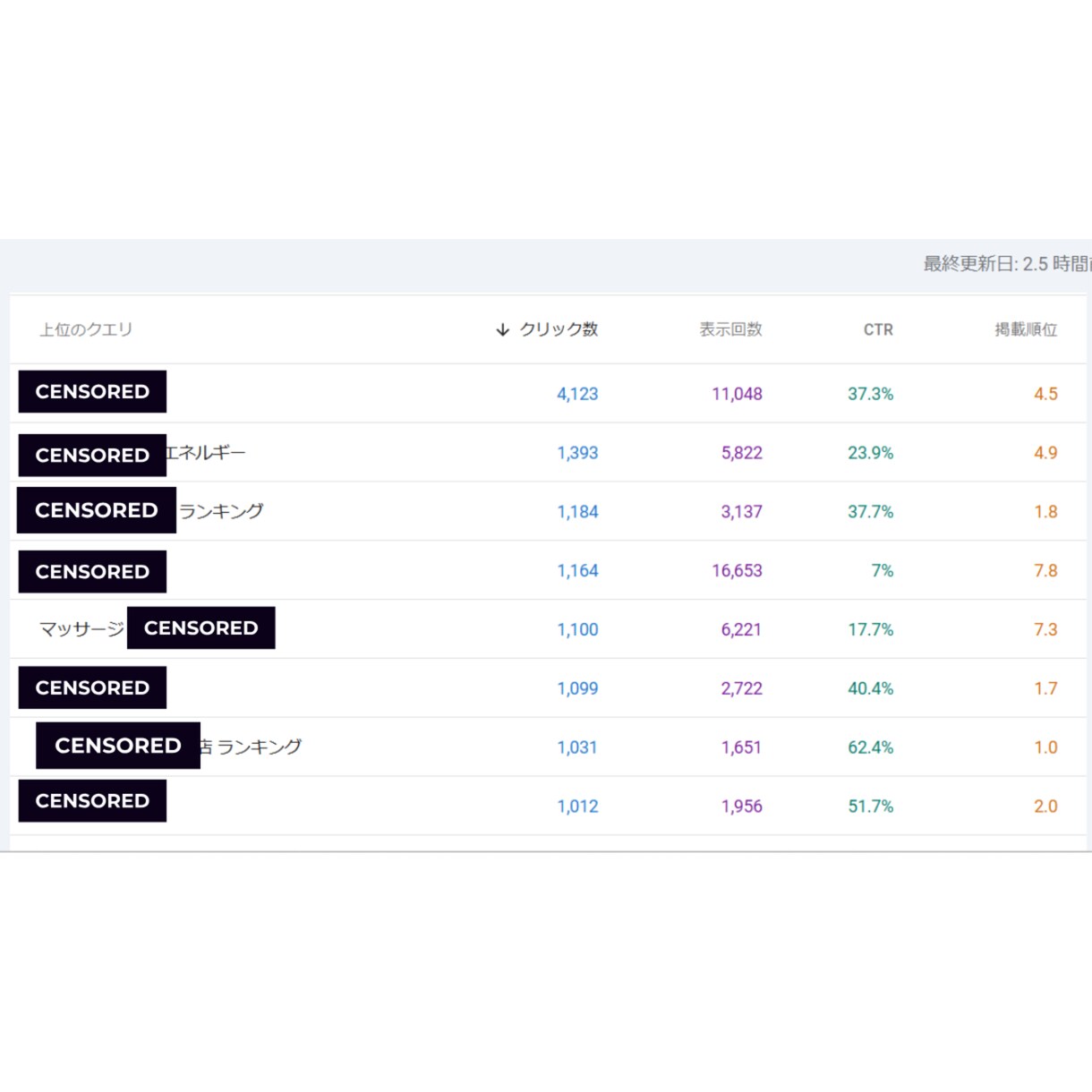Click the impressions value 3,137
Image resolution: width=1092 pixels, height=1092 pixels.
coord(741,512)
